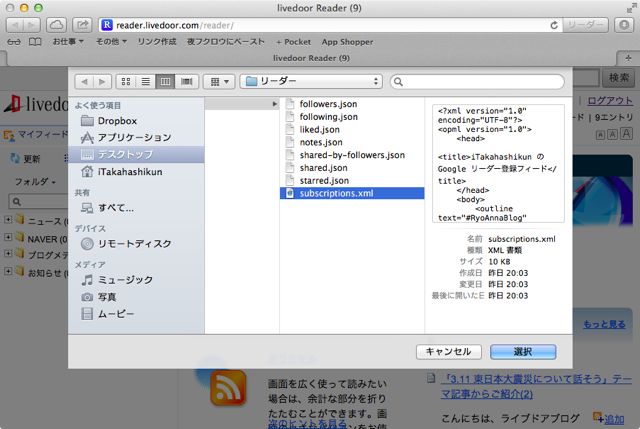Click the リーダー button in address bar
The width and height of the screenshot is (640, 429).
pyautogui.click(x=585, y=25)
